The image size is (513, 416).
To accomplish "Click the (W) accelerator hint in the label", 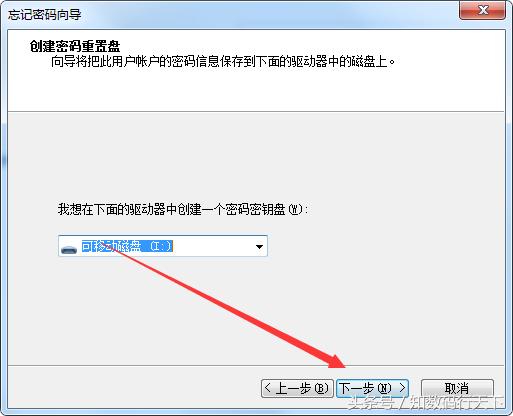I will click(x=297, y=209).
